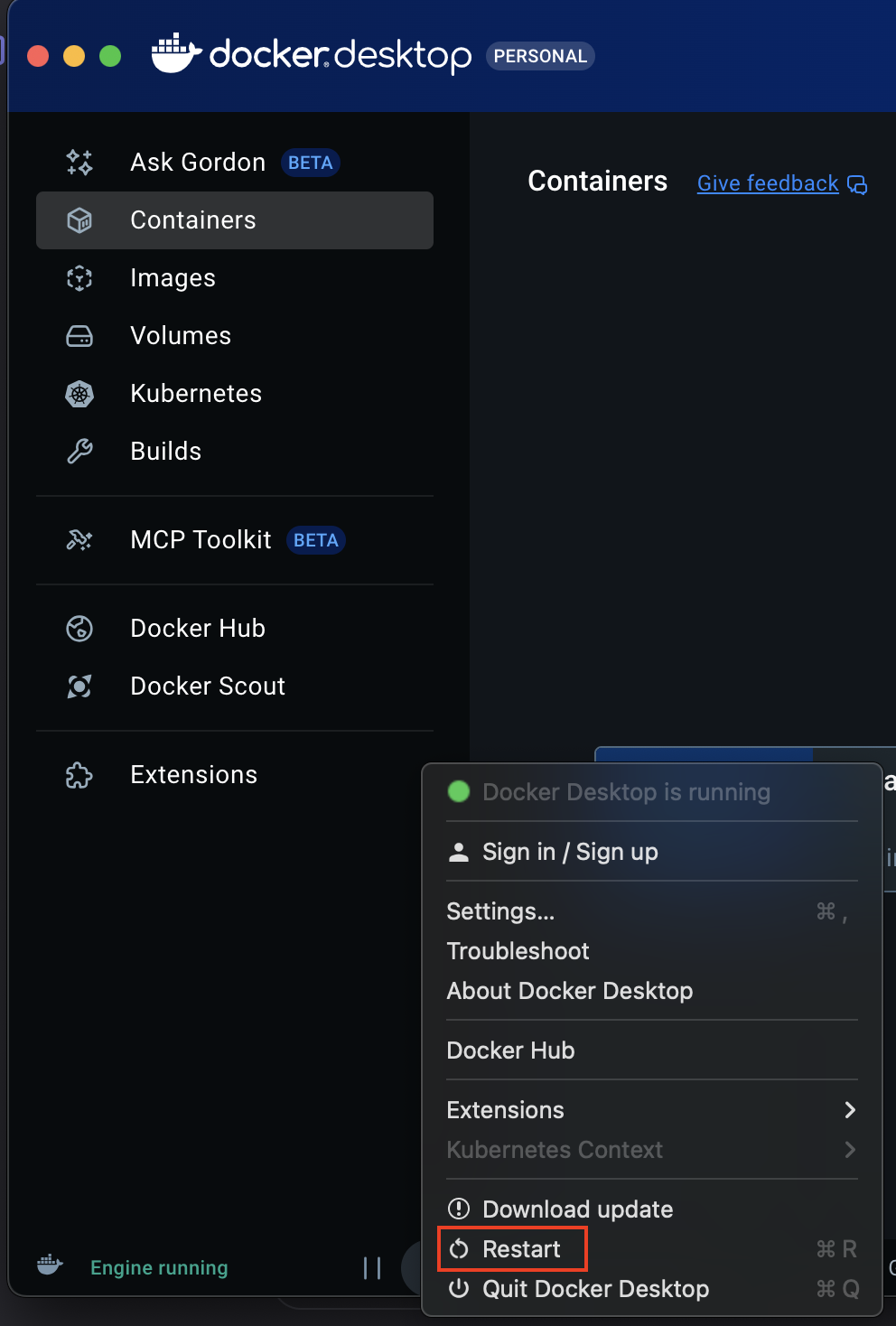Click the Volumes drive icon
Viewport: 896px width, 1326px height.
pyautogui.click(x=79, y=336)
